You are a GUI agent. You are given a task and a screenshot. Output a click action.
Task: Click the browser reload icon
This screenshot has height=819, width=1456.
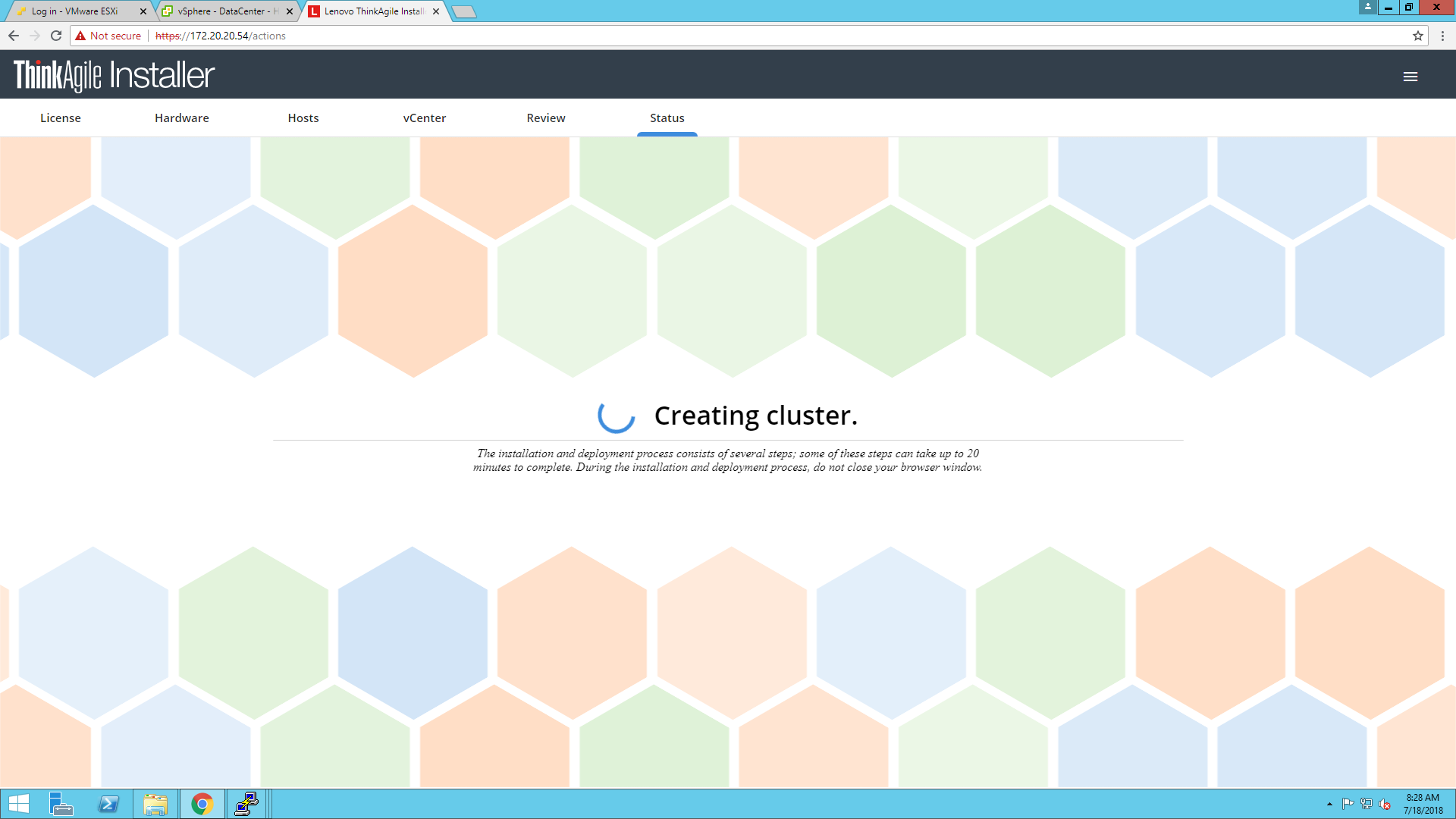pos(56,36)
